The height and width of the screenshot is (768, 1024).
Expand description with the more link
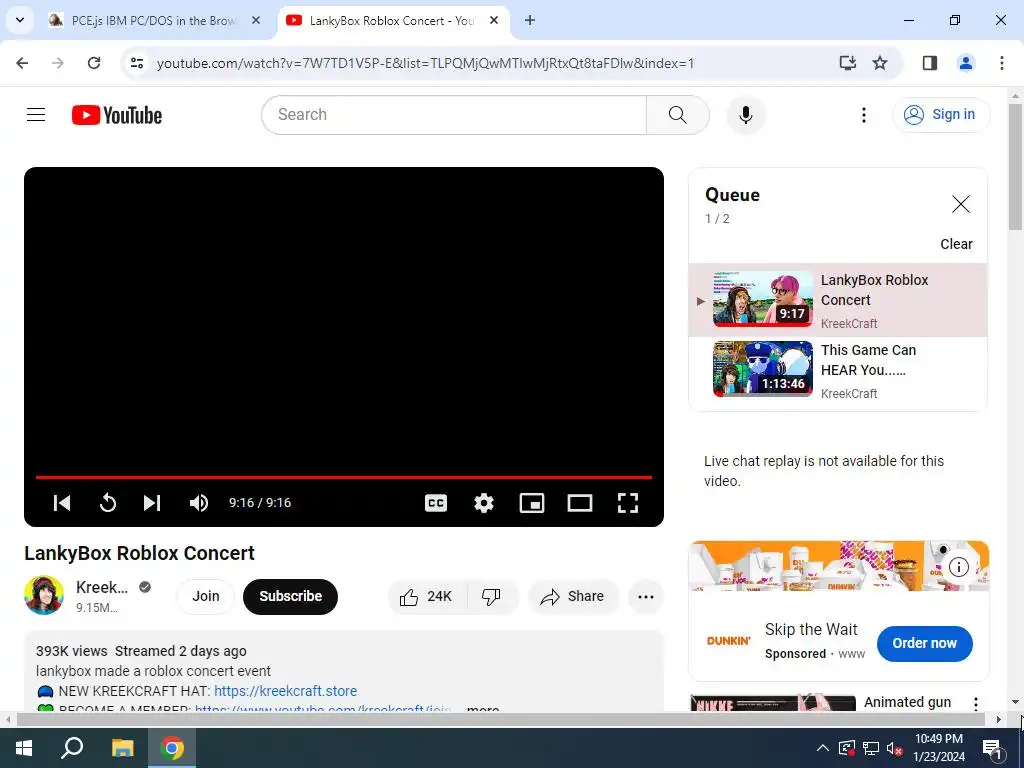click(483, 709)
